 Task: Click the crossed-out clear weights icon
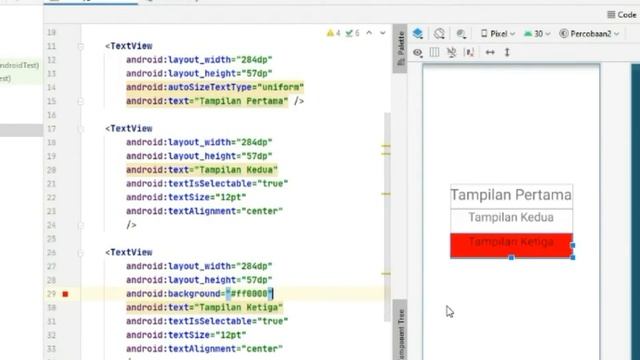click(x=452, y=52)
